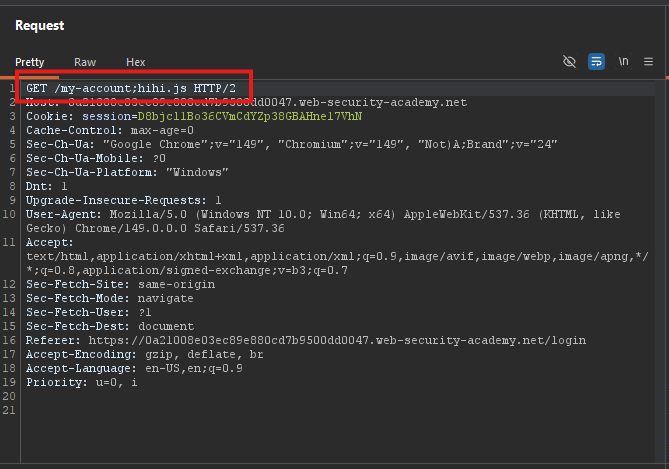Click the Sec-Ch-Ua-Platform "Windows" line
Image resolution: width=669 pixels, height=469 pixels.
pos(127,172)
